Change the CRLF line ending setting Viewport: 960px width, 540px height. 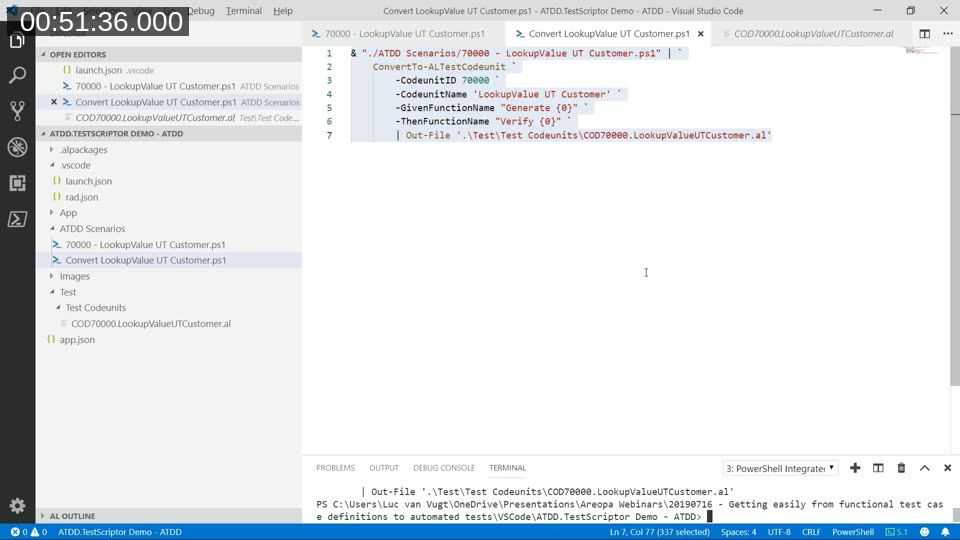coord(811,532)
